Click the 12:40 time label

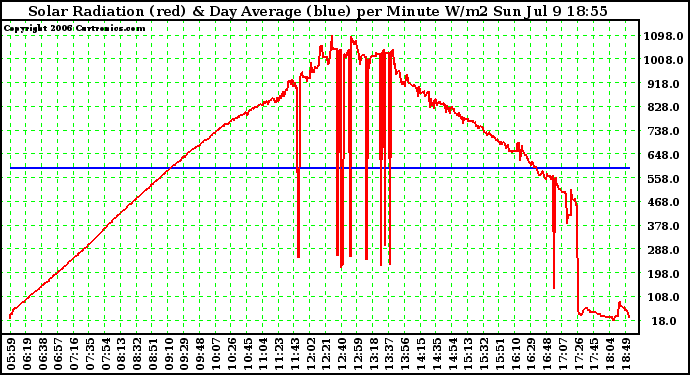[x=342, y=354]
